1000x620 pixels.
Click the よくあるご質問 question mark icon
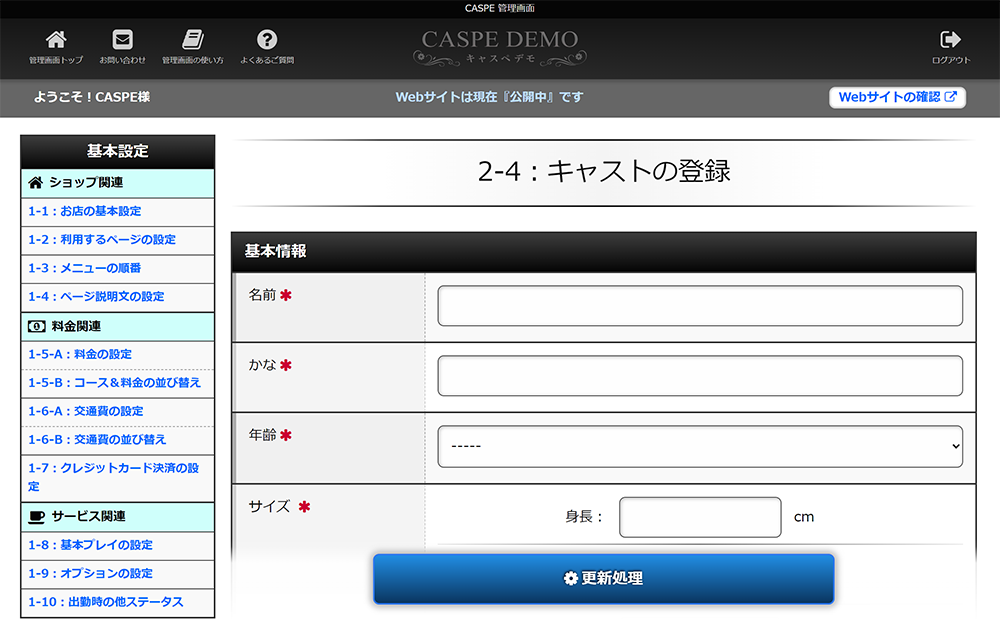[x=267, y=40]
